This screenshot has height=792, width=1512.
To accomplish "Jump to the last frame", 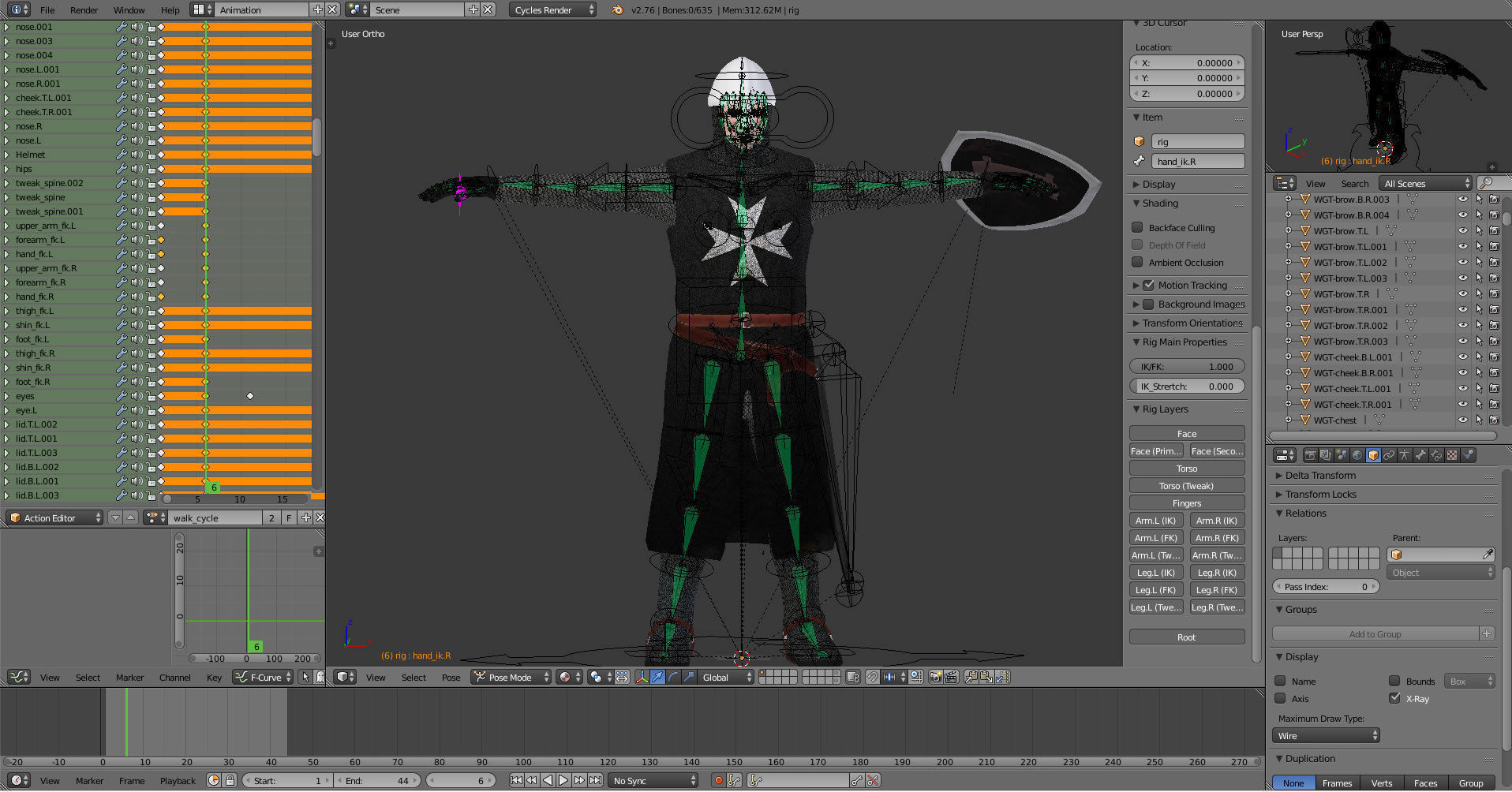I will [x=595, y=780].
